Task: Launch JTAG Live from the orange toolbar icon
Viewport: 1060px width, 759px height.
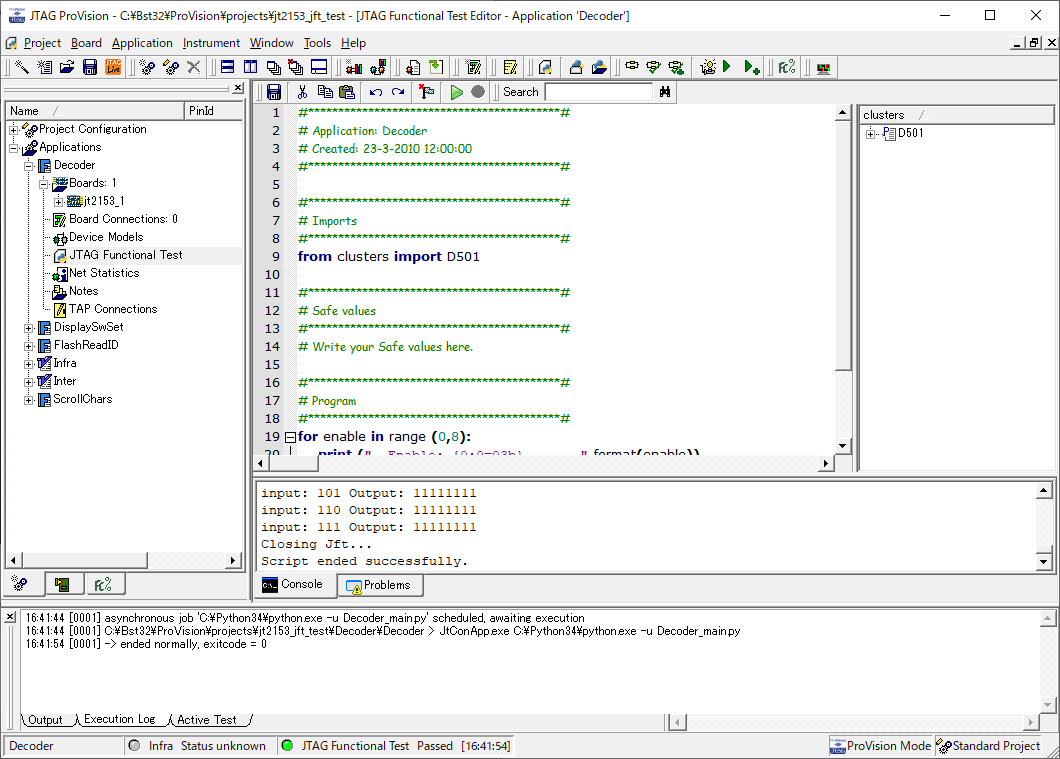Action: [x=113, y=67]
